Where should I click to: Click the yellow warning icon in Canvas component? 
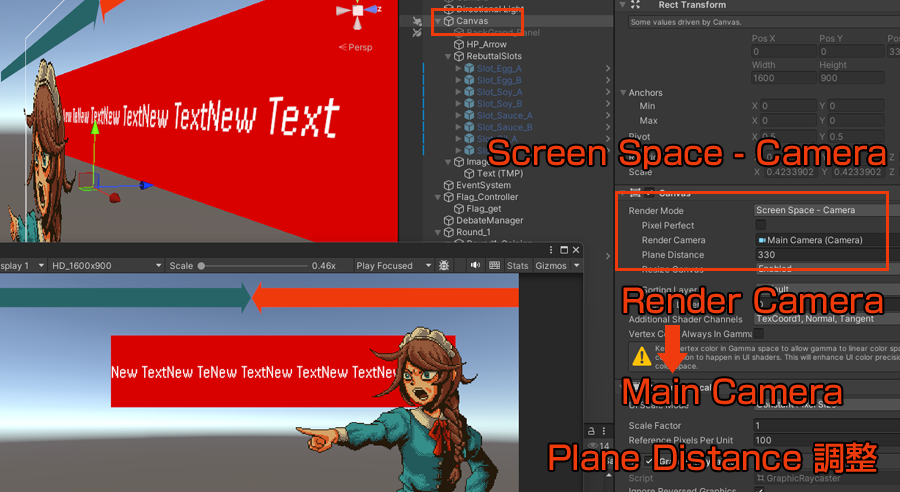tap(640, 355)
